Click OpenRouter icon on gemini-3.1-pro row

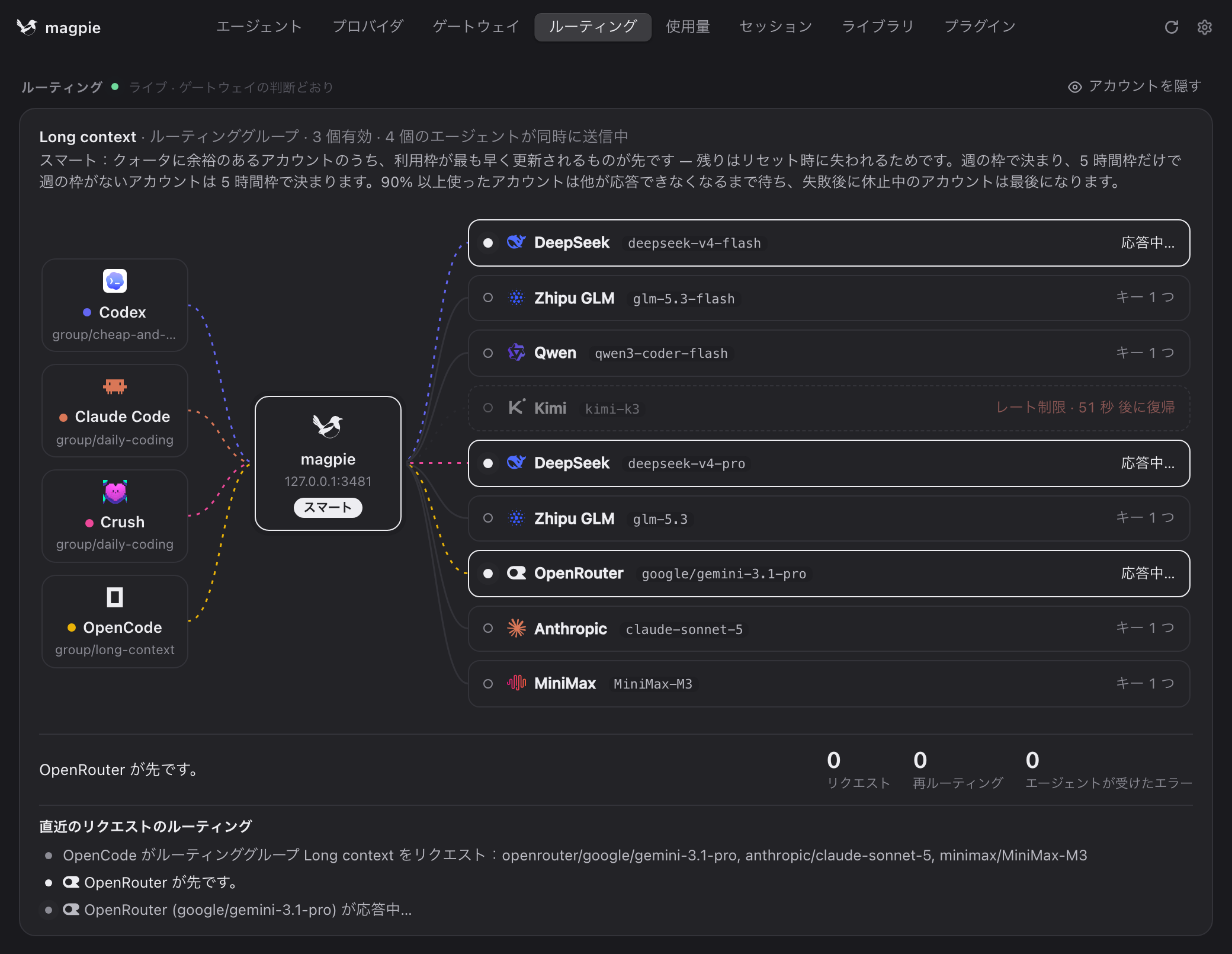point(516,573)
